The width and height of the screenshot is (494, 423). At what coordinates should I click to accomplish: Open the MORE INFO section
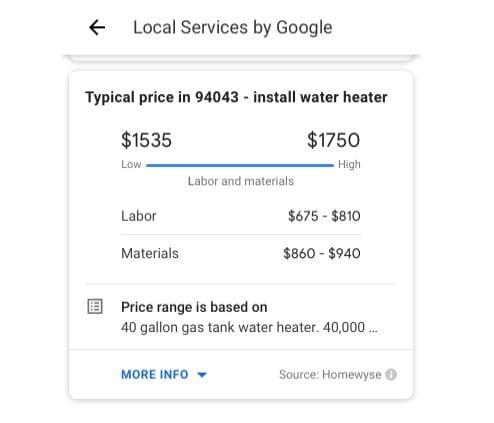click(x=164, y=375)
